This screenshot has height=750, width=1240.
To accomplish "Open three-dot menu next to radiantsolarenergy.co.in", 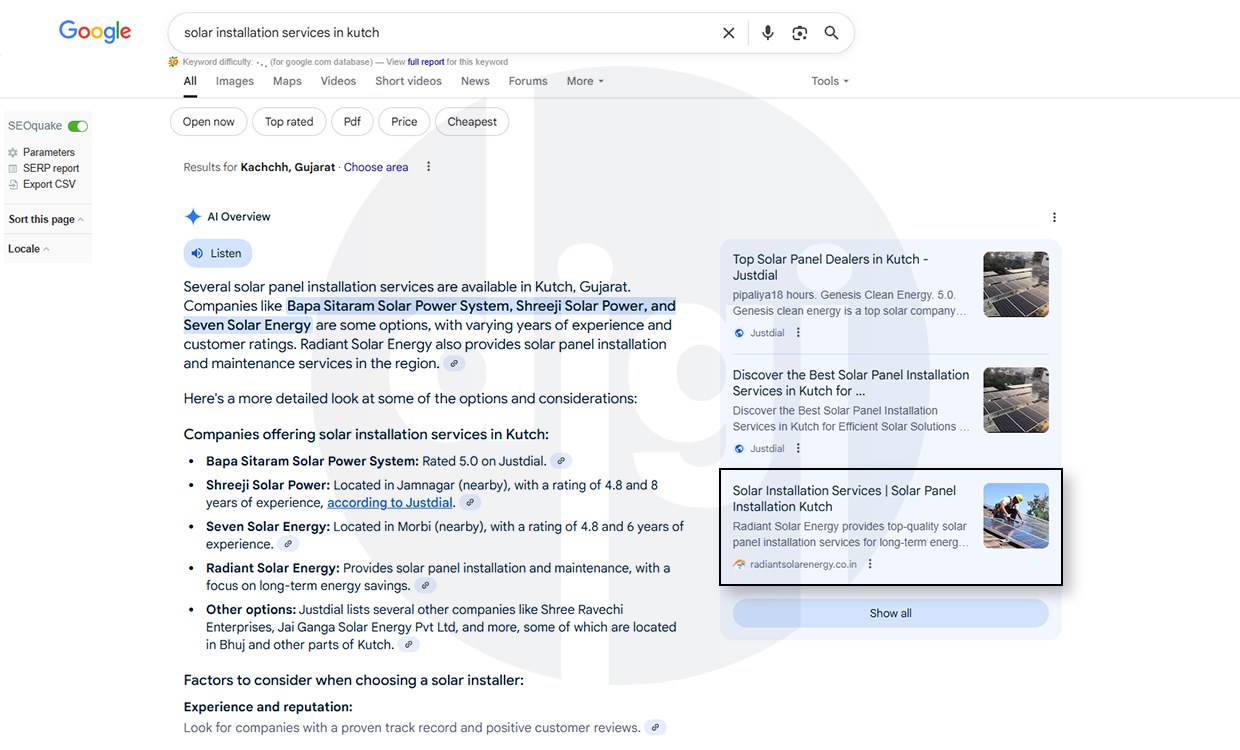I will click(870, 564).
